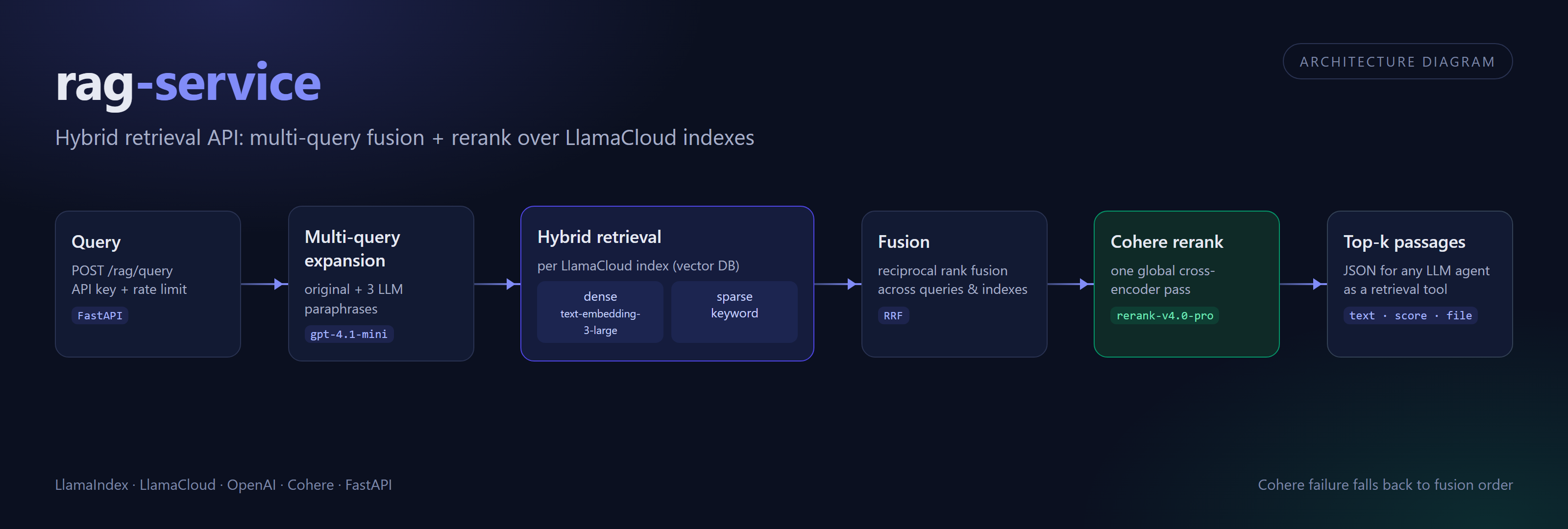Click the FastAPI tag in Query card
The image size is (1568, 529).
pos(100,315)
